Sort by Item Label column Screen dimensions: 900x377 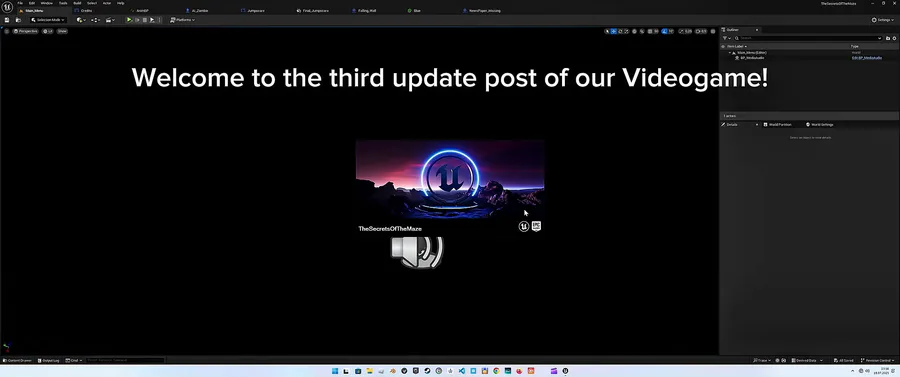pos(737,46)
